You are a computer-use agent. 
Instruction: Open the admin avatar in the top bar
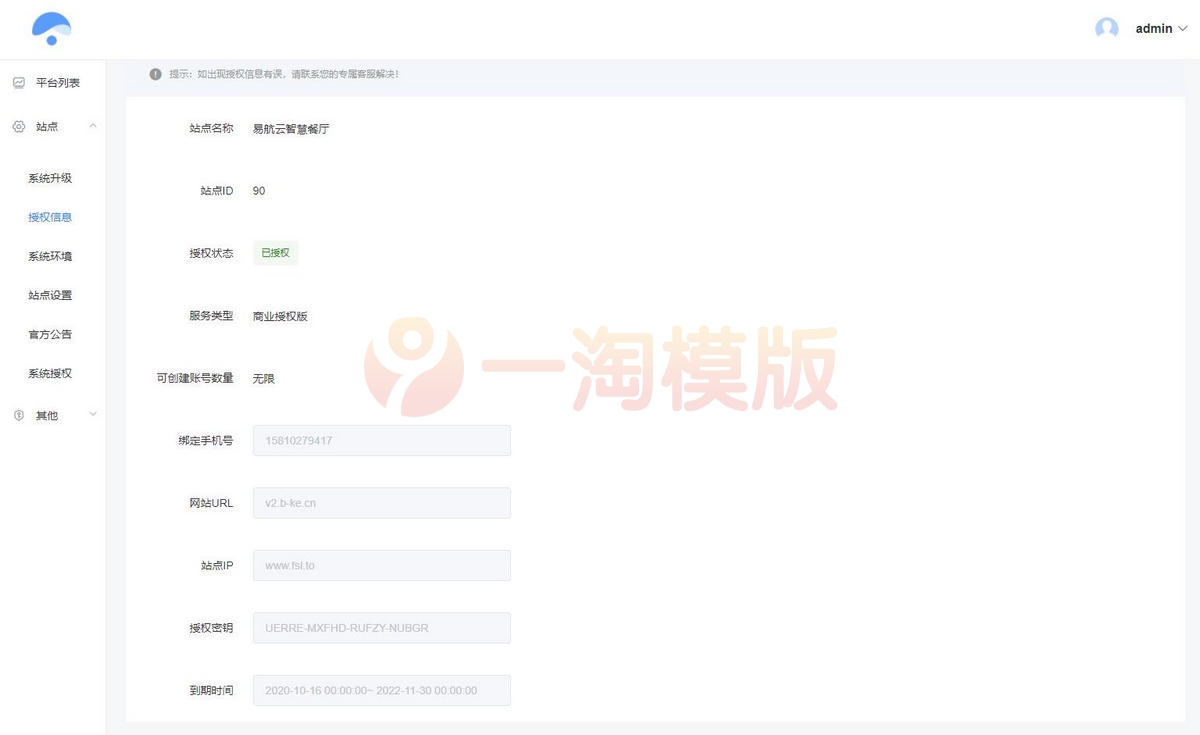1106,28
